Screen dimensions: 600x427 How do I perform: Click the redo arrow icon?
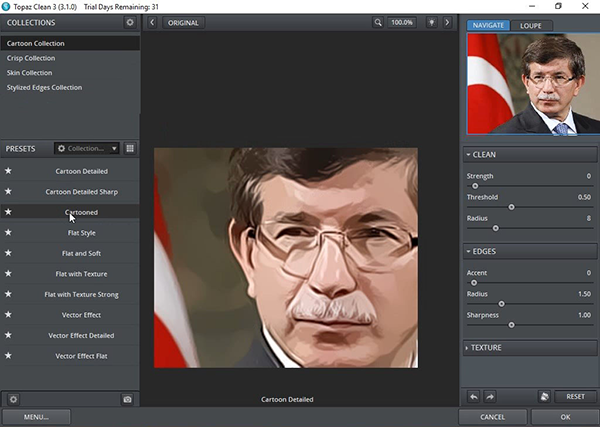[x=491, y=397]
